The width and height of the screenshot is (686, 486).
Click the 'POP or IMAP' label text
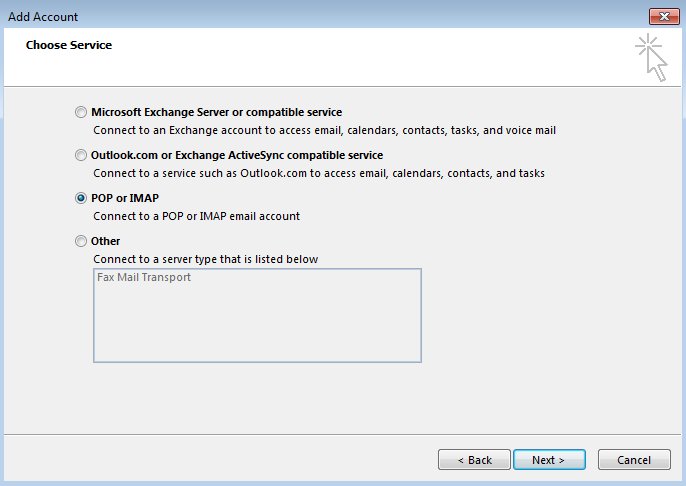pos(125,198)
